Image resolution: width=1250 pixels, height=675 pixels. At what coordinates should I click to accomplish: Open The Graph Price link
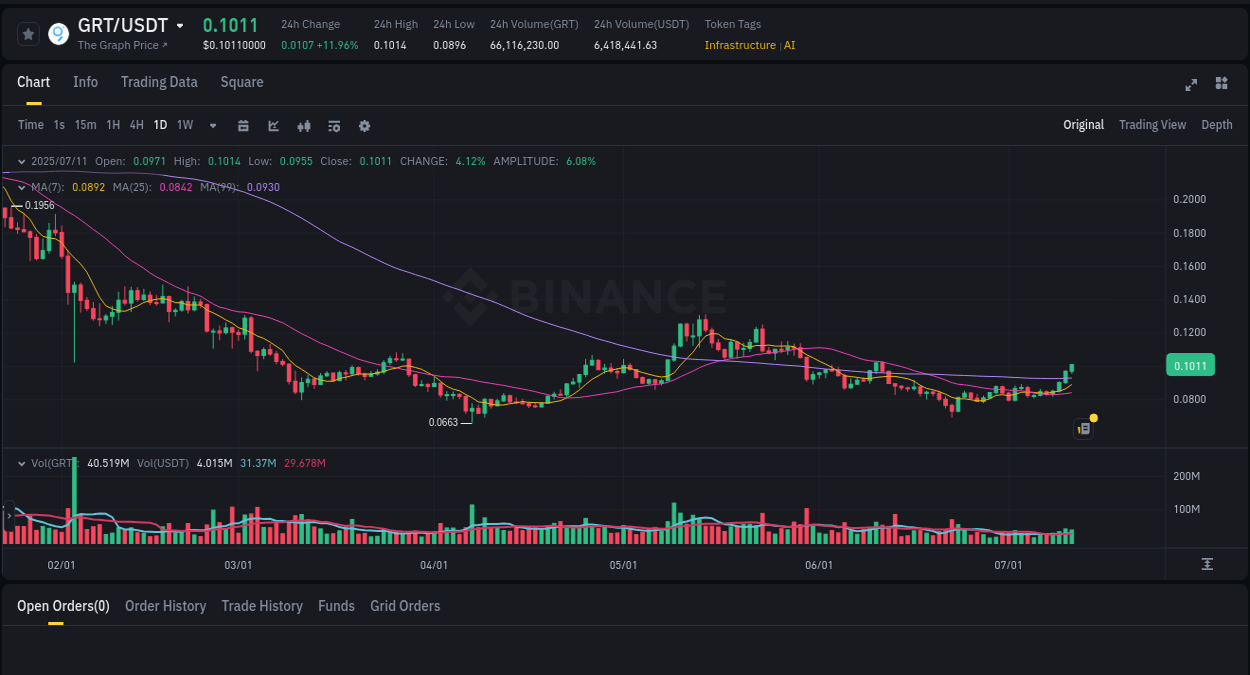click(124, 45)
